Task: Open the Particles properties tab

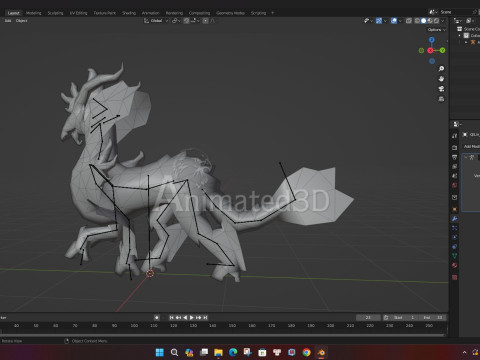Action: (x=455, y=228)
